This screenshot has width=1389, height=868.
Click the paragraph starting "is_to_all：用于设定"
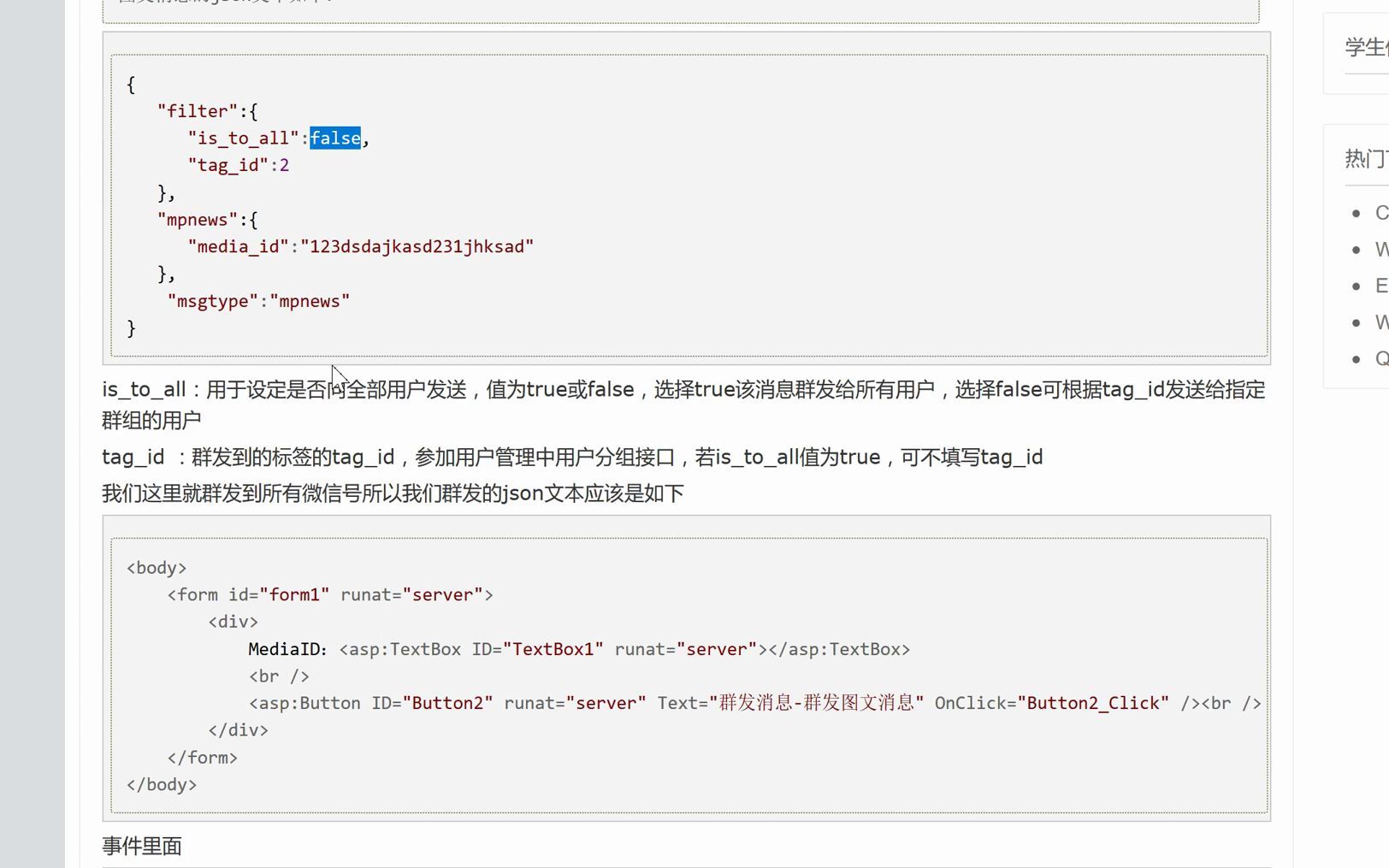click(683, 404)
